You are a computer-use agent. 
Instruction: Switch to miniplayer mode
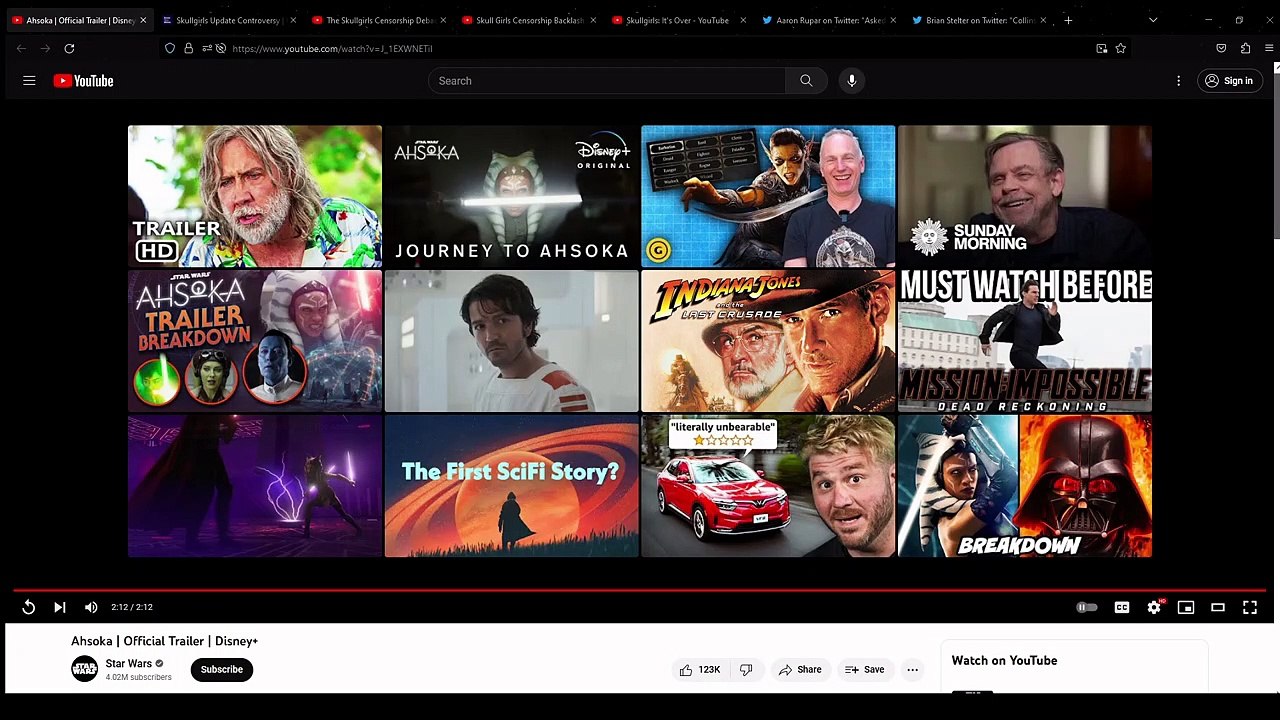[1186, 607]
